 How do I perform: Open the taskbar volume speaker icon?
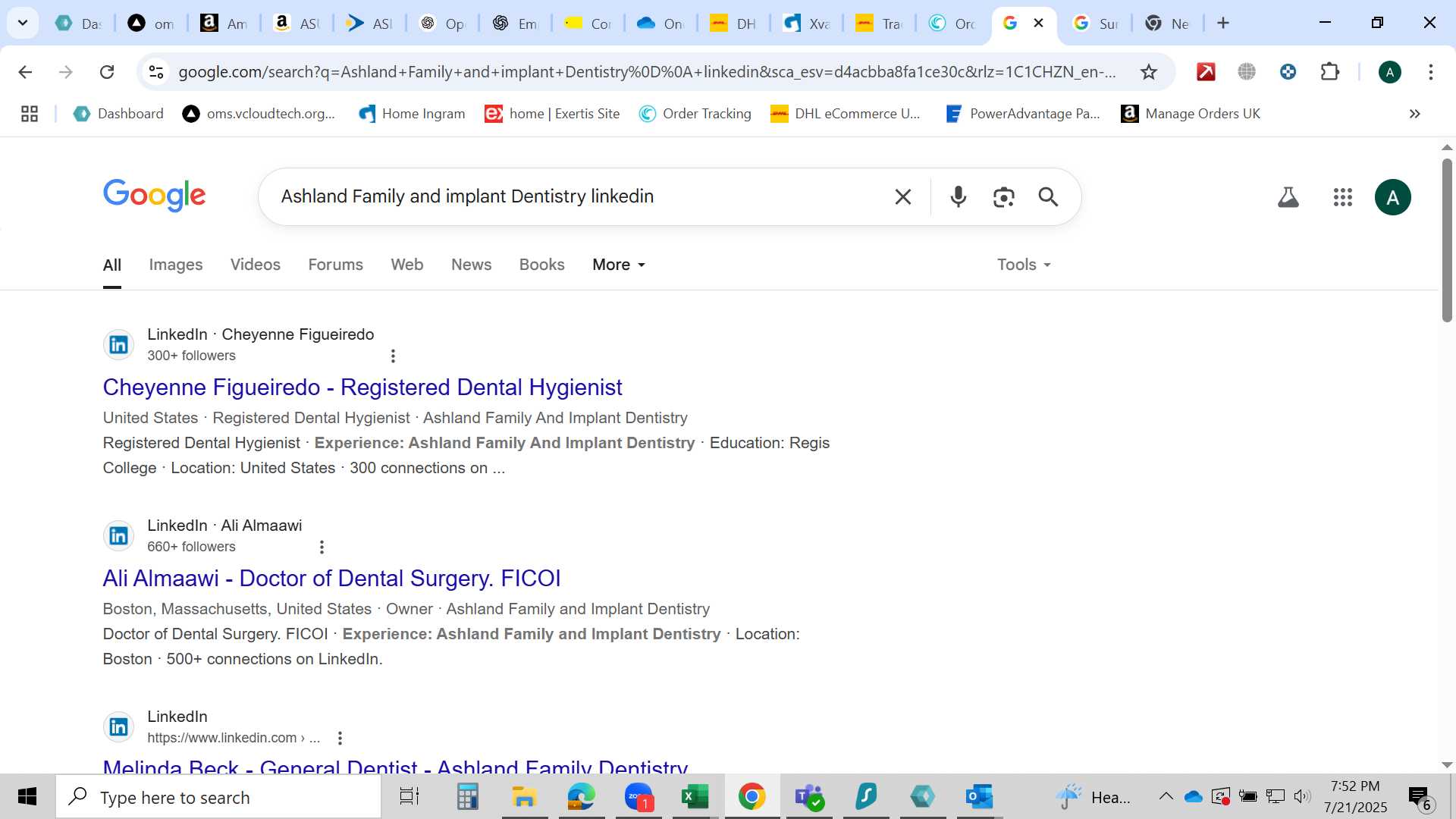[x=1302, y=796]
